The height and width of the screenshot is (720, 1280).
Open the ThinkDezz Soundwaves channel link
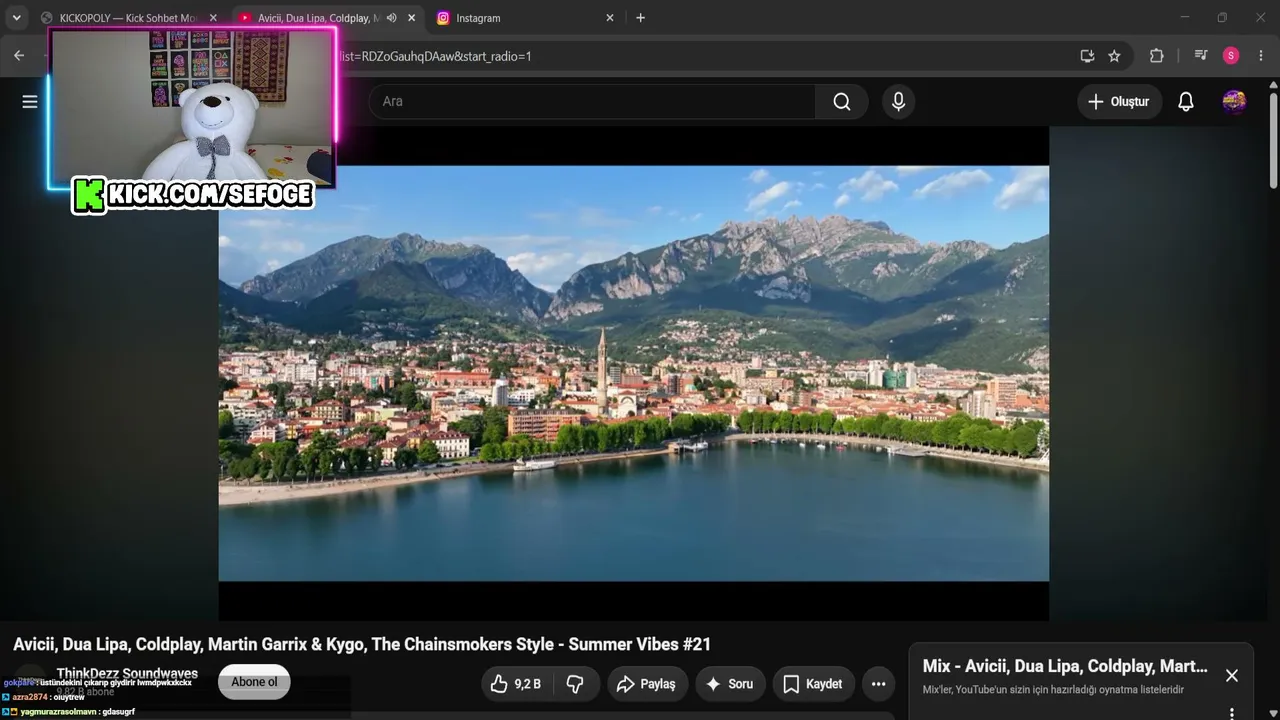127,673
